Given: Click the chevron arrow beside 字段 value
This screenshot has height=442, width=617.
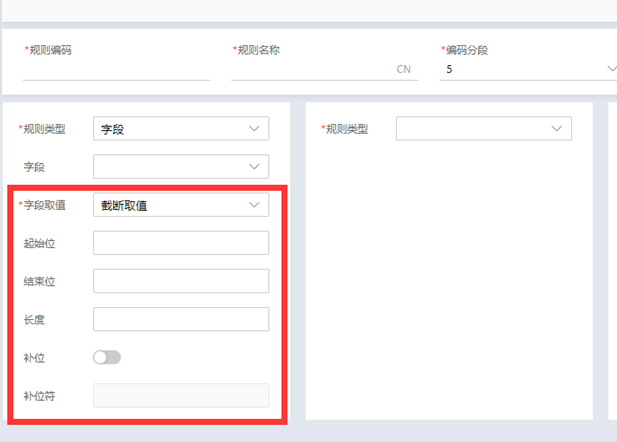Looking at the screenshot, I should [253, 129].
